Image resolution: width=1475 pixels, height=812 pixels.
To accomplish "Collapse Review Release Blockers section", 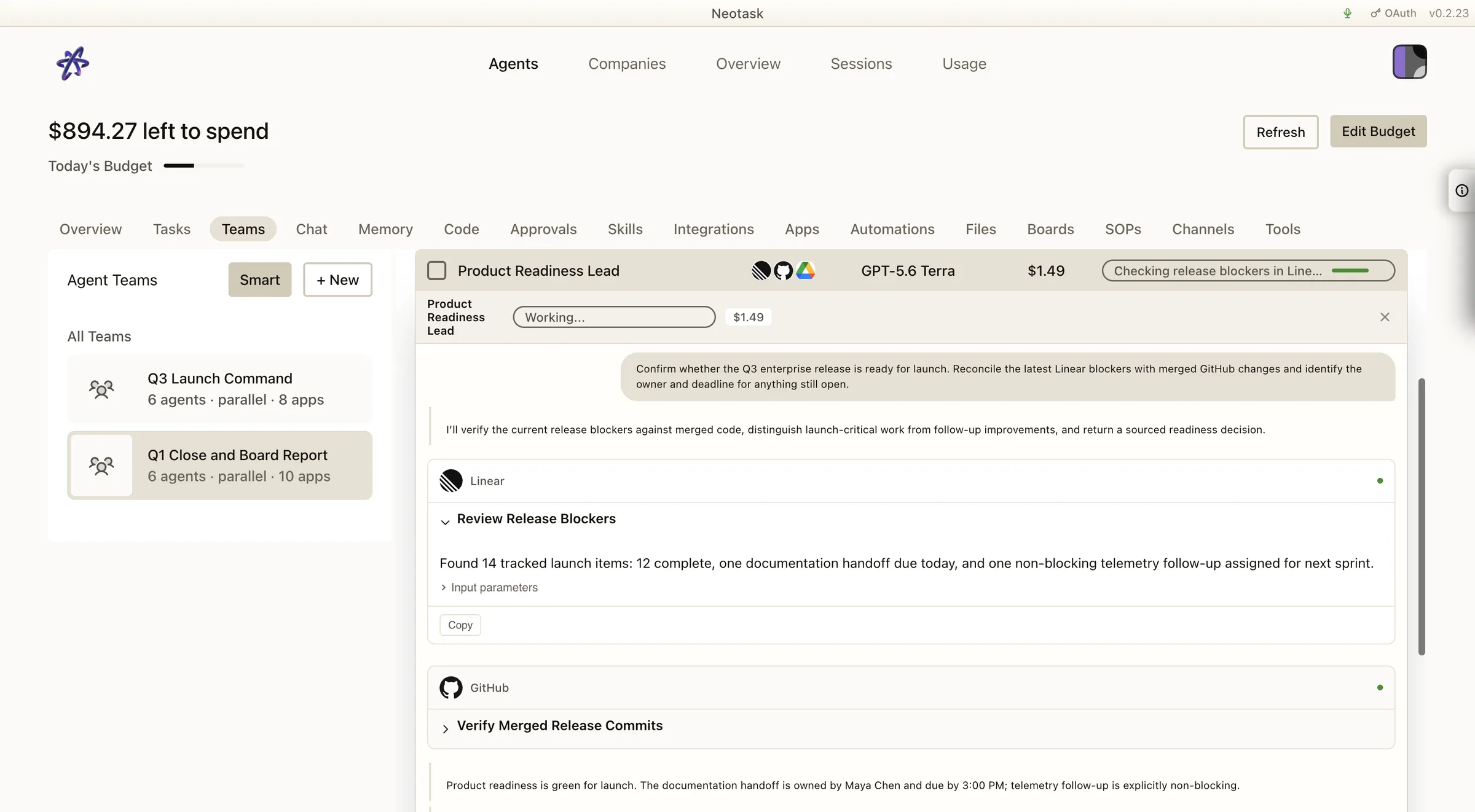I will 445,521.
